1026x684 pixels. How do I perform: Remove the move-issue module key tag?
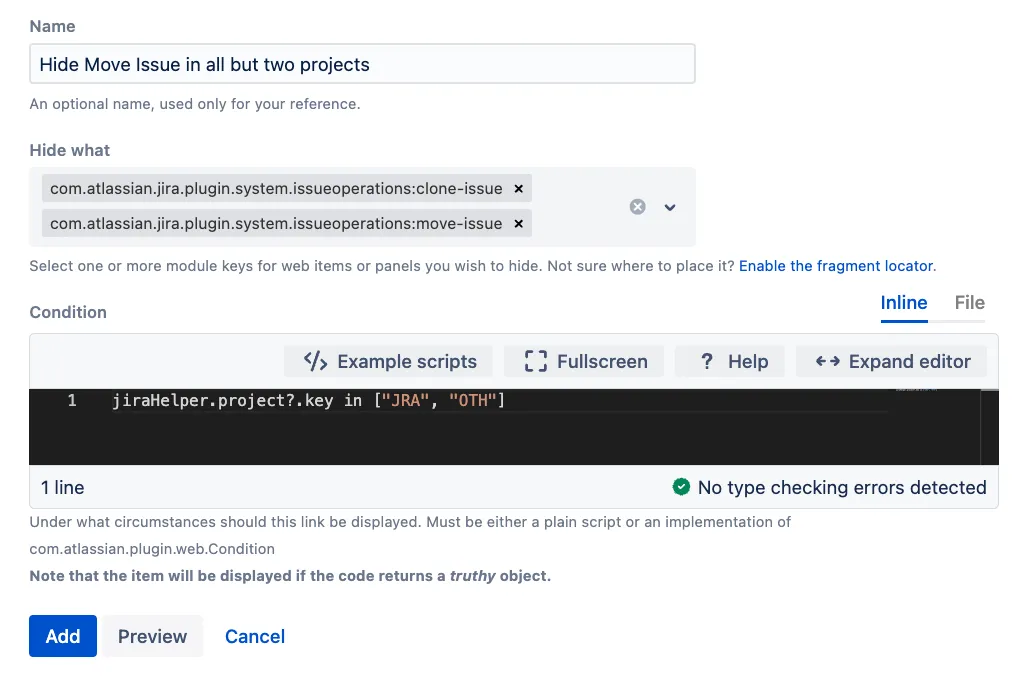point(518,224)
